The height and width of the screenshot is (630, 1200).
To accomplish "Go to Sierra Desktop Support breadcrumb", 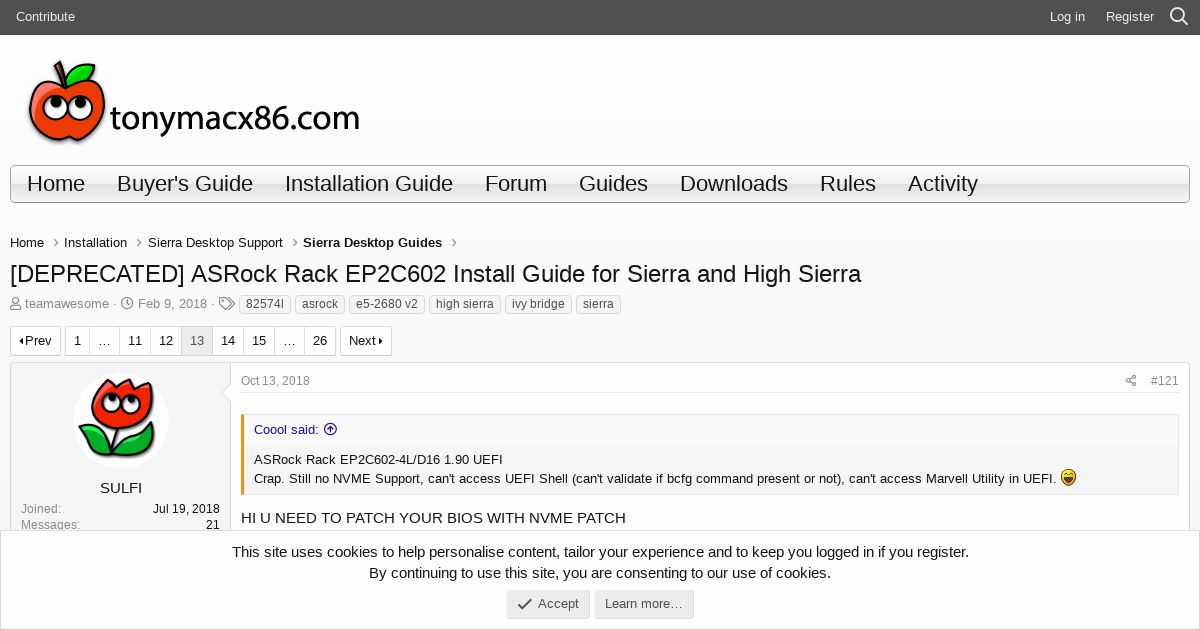I will point(215,243).
